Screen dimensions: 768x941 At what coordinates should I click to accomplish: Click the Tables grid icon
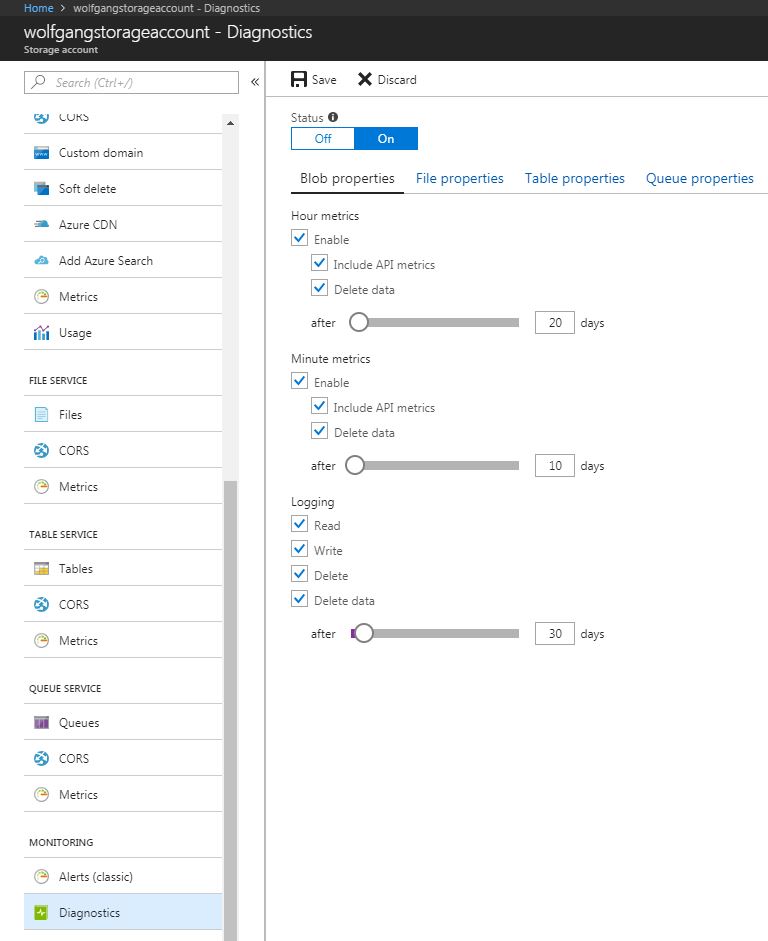pyautogui.click(x=41, y=568)
